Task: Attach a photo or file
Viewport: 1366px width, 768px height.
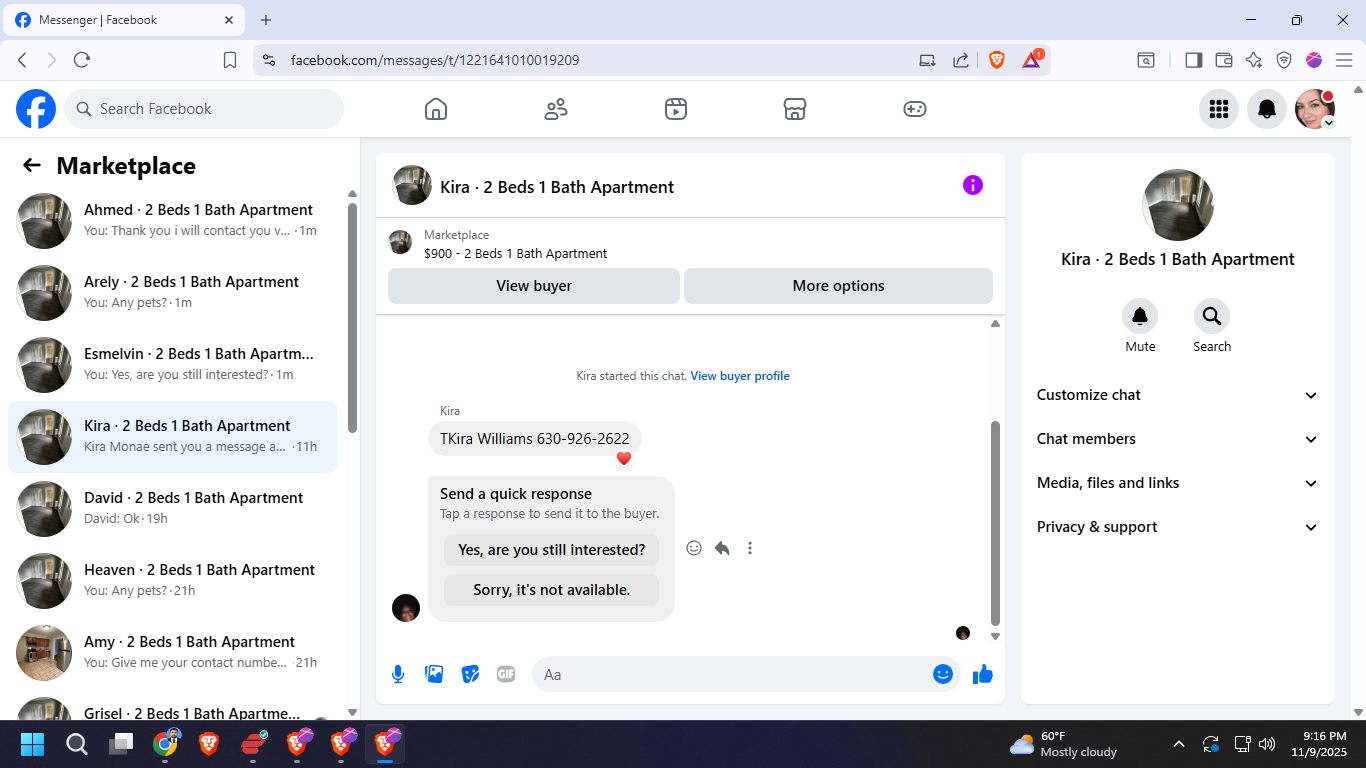Action: (x=434, y=674)
